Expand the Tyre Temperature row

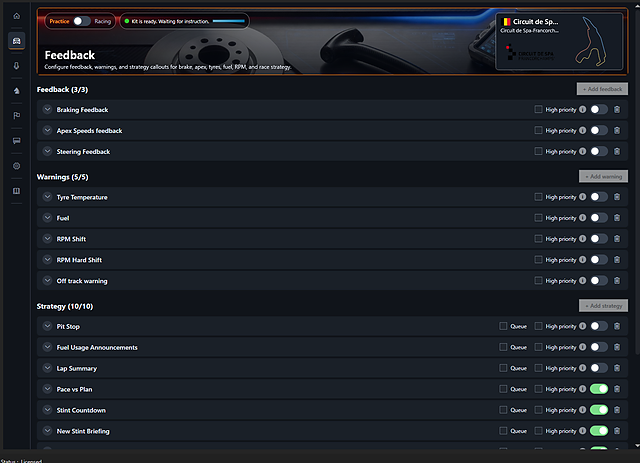(x=47, y=197)
